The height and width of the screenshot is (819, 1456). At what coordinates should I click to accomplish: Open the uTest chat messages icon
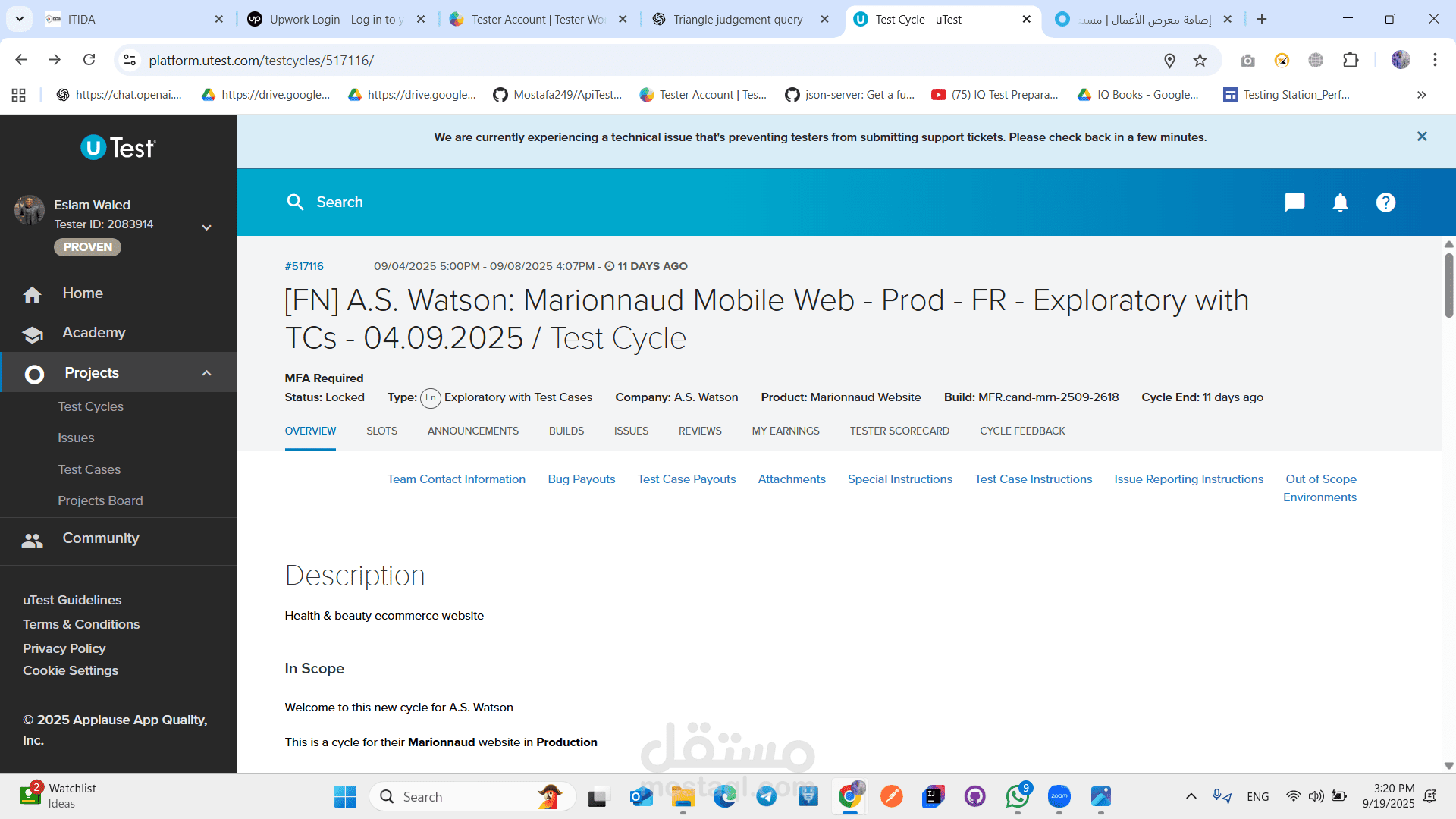[x=1294, y=202]
